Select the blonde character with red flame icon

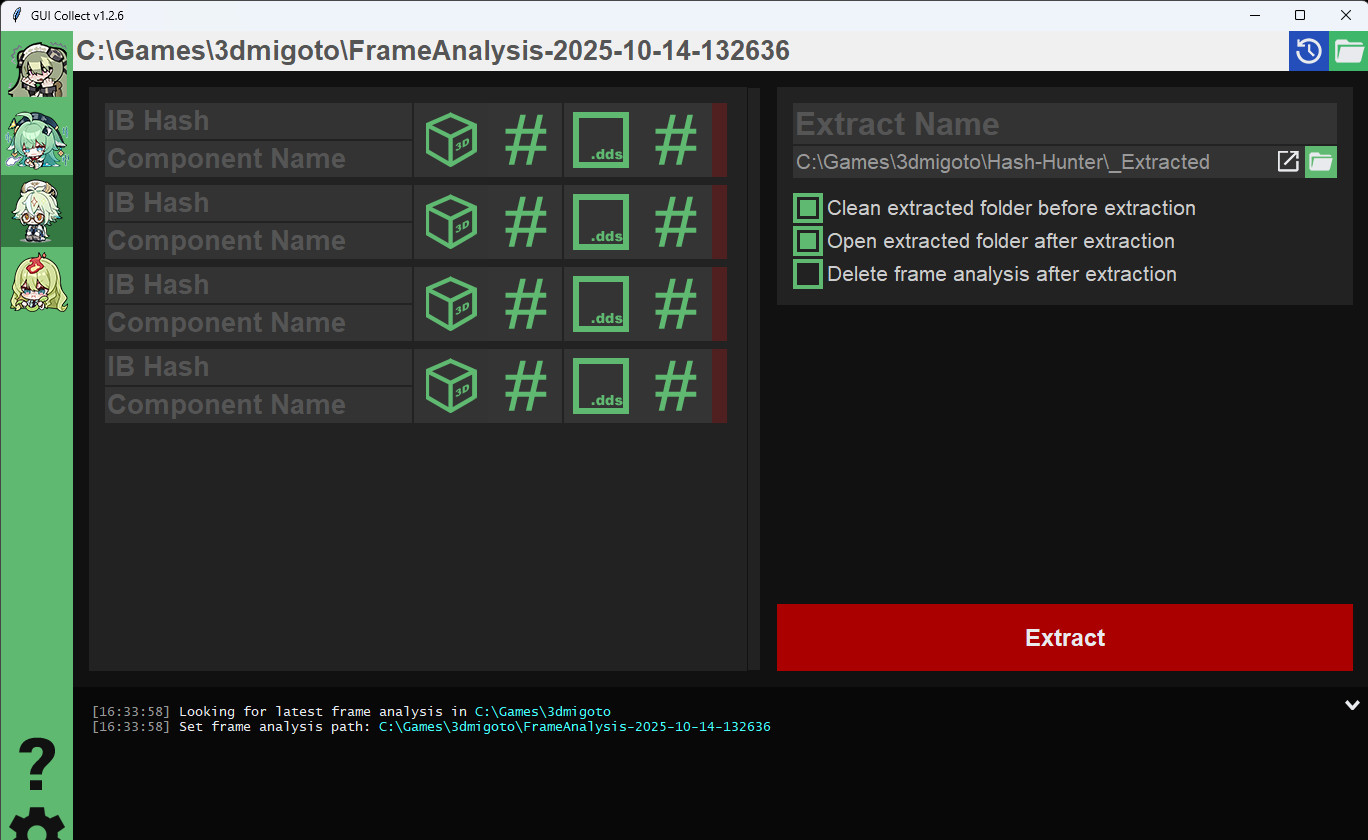[37, 283]
